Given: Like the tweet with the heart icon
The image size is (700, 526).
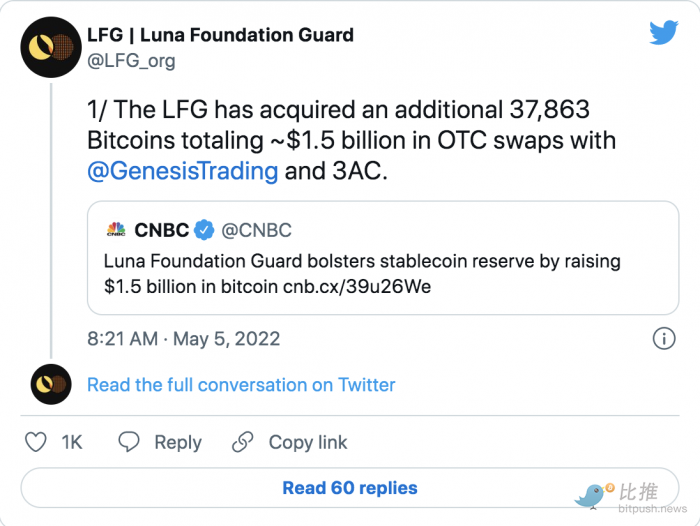Looking at the screenshot, I should click(x=35, y=442).
